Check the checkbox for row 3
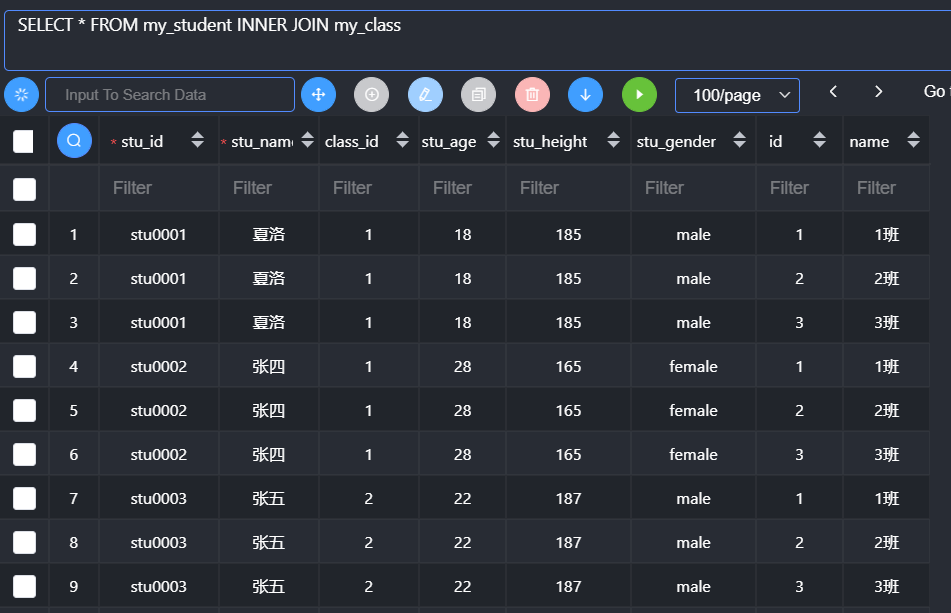The width and height of the screenshot is (951, 613). [x=24, y=322]
